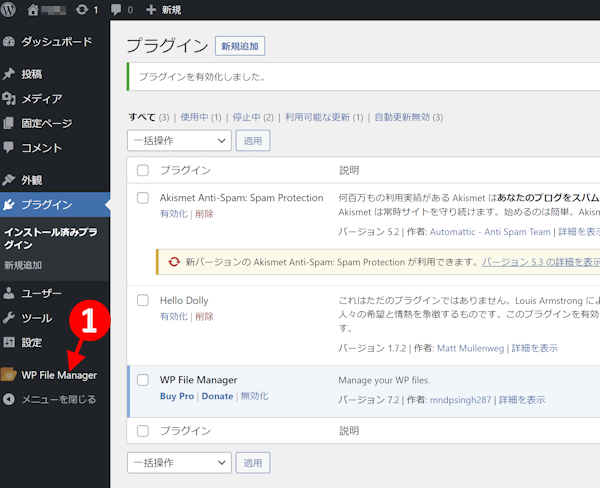This screenshot has width=600, height=488.
Task: Check the select-all checkbox in table header
Action: tap(143, 170)
